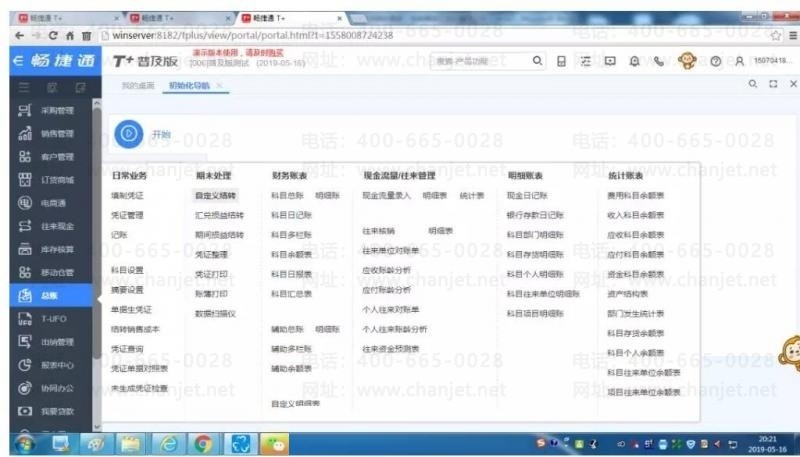The width and height of the screenshot is (800, 457).
Task: Open 填制凭证 under 日常业务
Action: (127, 195)
